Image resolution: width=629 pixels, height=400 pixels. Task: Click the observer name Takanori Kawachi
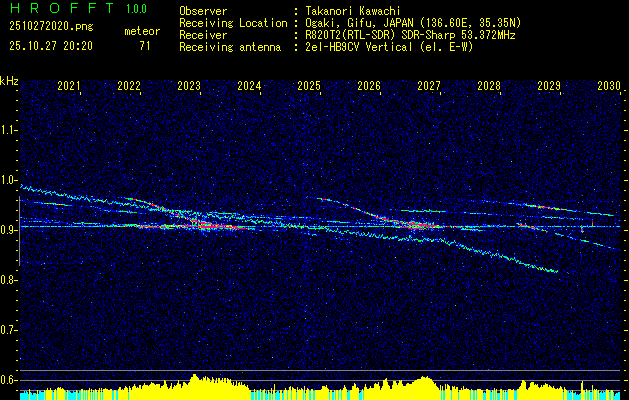pyautogui.click(x=352, y=11)
